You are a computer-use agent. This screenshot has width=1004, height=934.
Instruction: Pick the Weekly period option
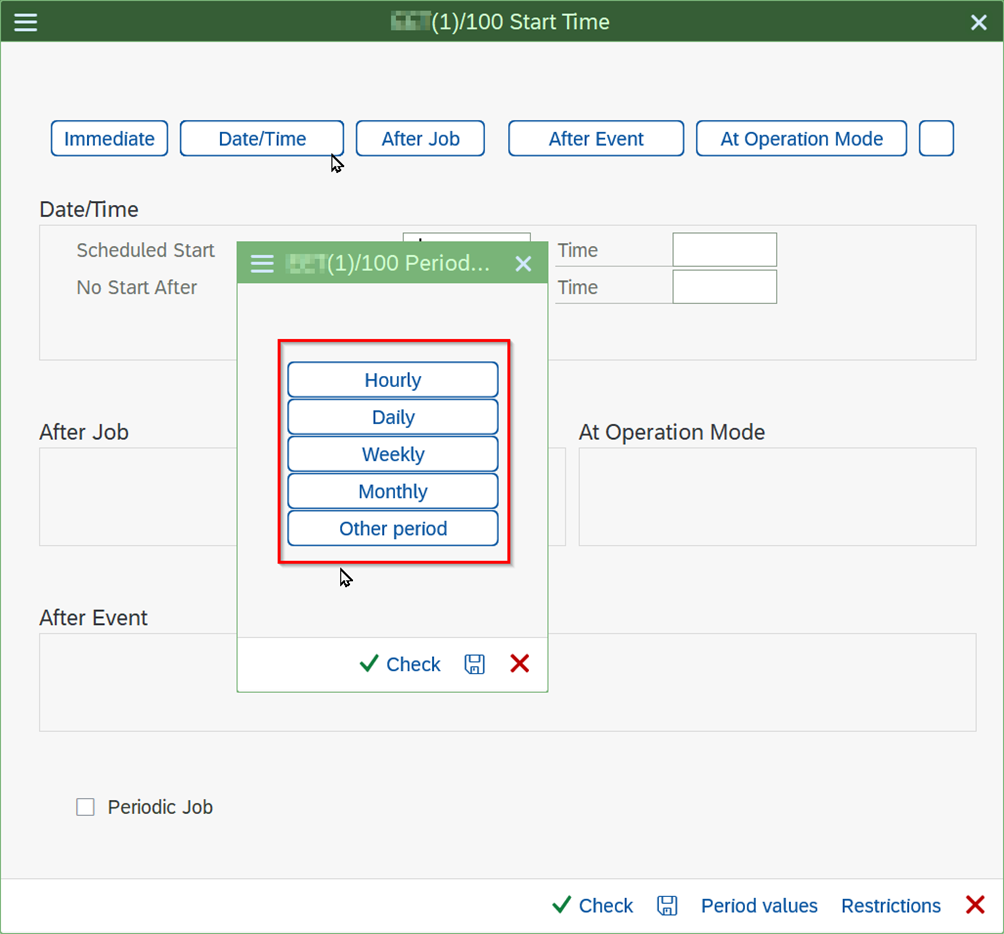pos(393,454)
